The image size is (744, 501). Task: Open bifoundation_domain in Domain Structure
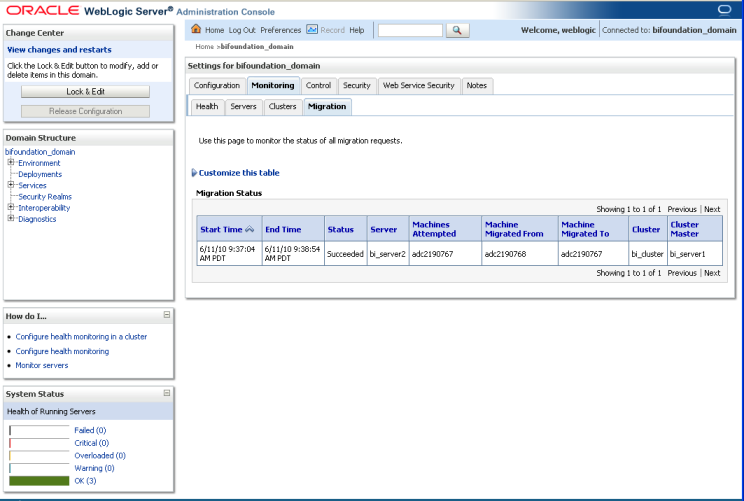[40, 152]
